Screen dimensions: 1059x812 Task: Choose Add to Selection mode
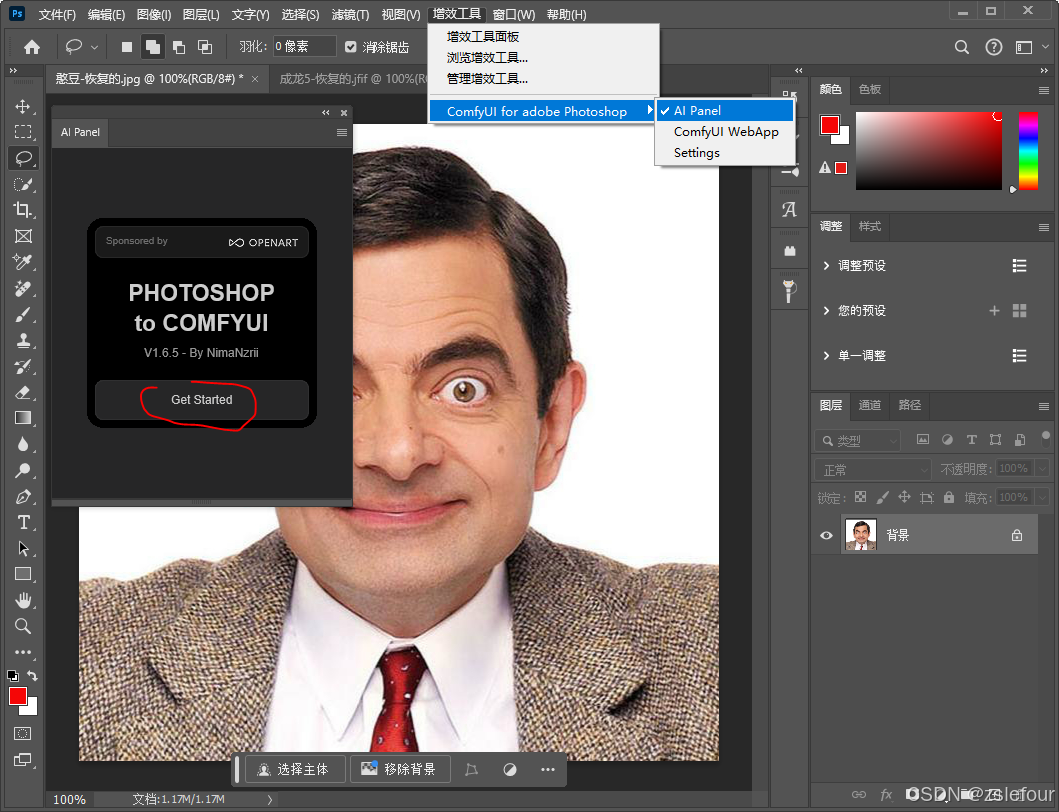[x=153, y=47]
